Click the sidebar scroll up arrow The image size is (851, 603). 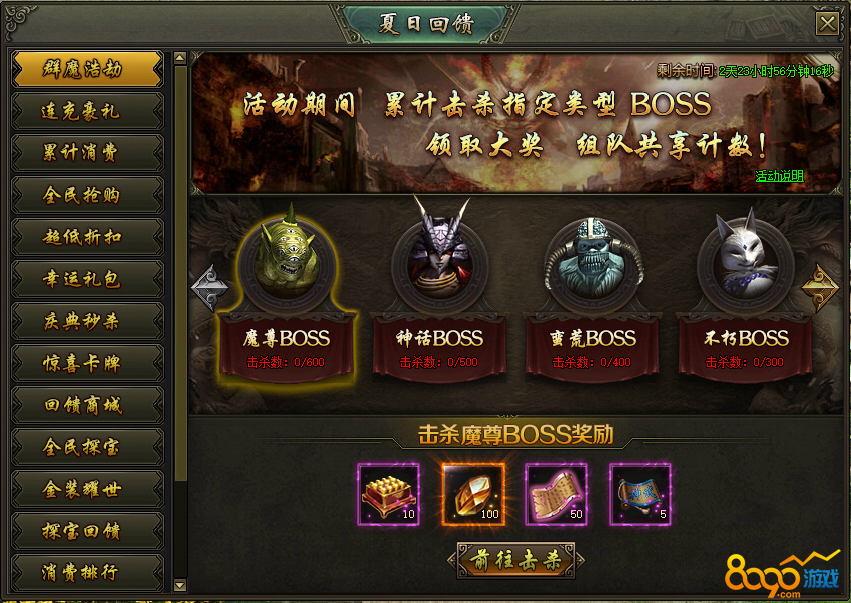[180, 58]
